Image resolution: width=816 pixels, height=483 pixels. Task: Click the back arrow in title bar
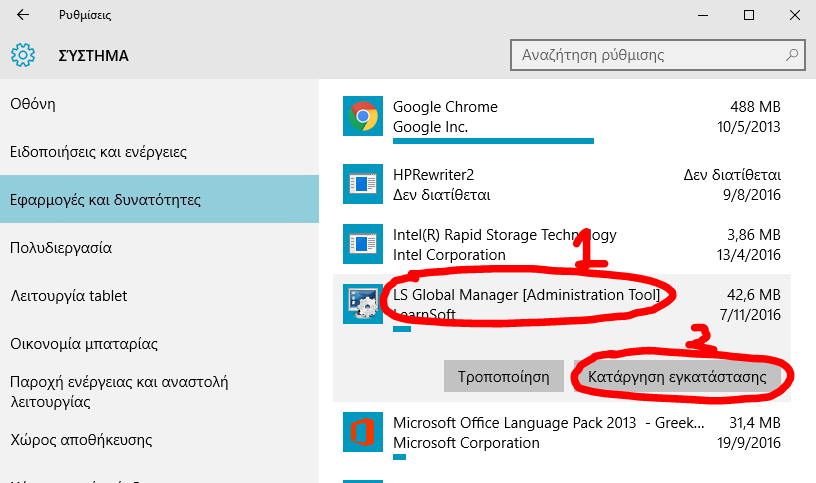(23, 16)
